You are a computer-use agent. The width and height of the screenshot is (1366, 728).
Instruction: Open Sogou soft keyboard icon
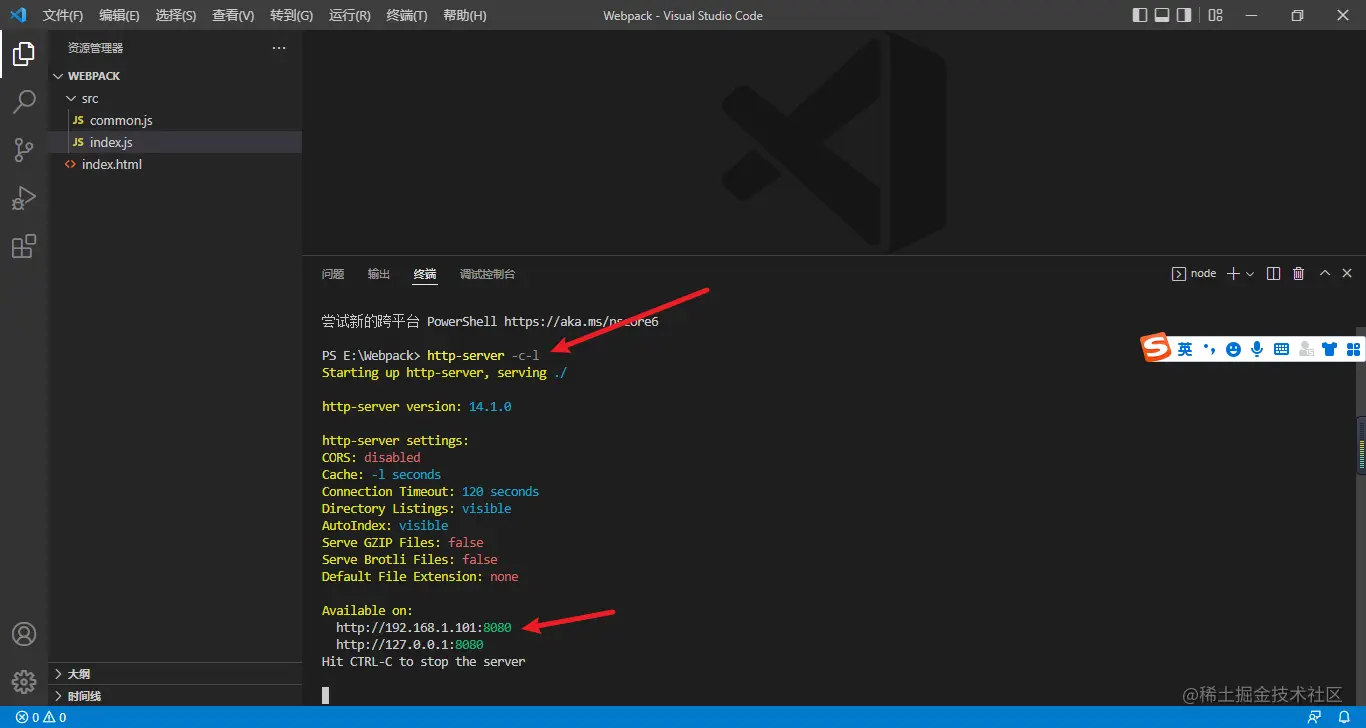1281,349
